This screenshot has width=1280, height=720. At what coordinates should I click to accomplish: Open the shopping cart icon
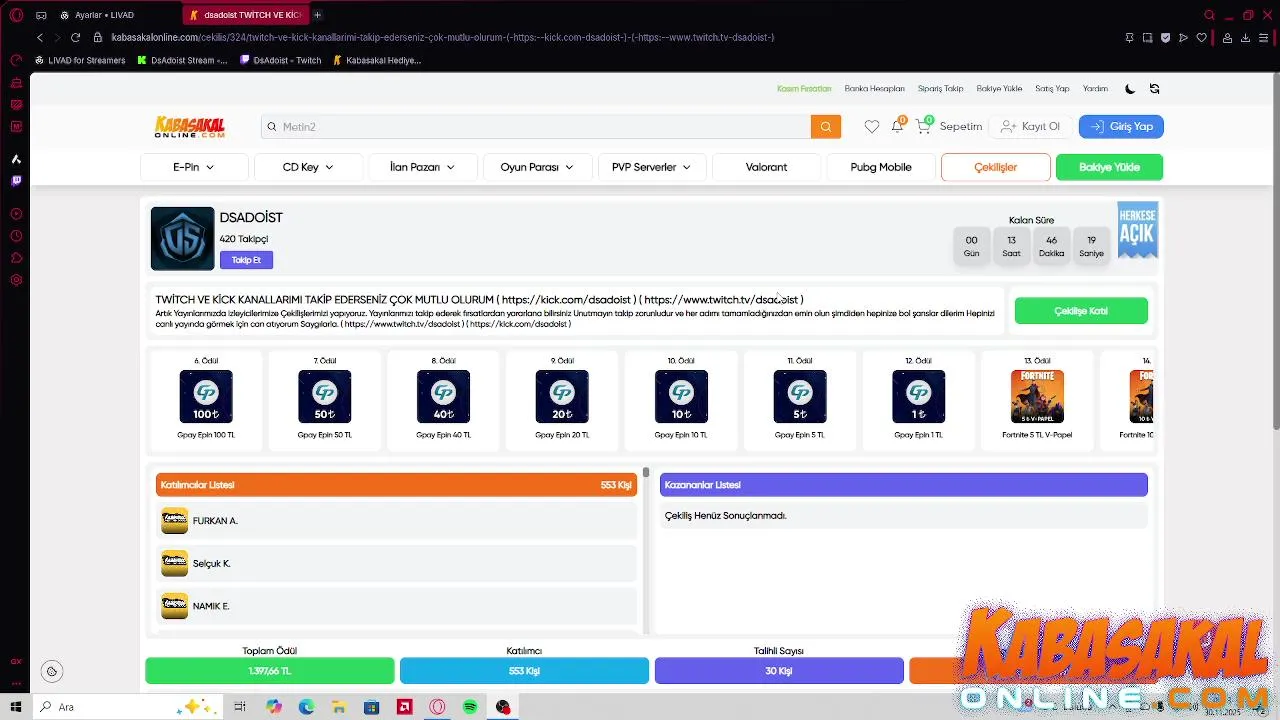923,126
